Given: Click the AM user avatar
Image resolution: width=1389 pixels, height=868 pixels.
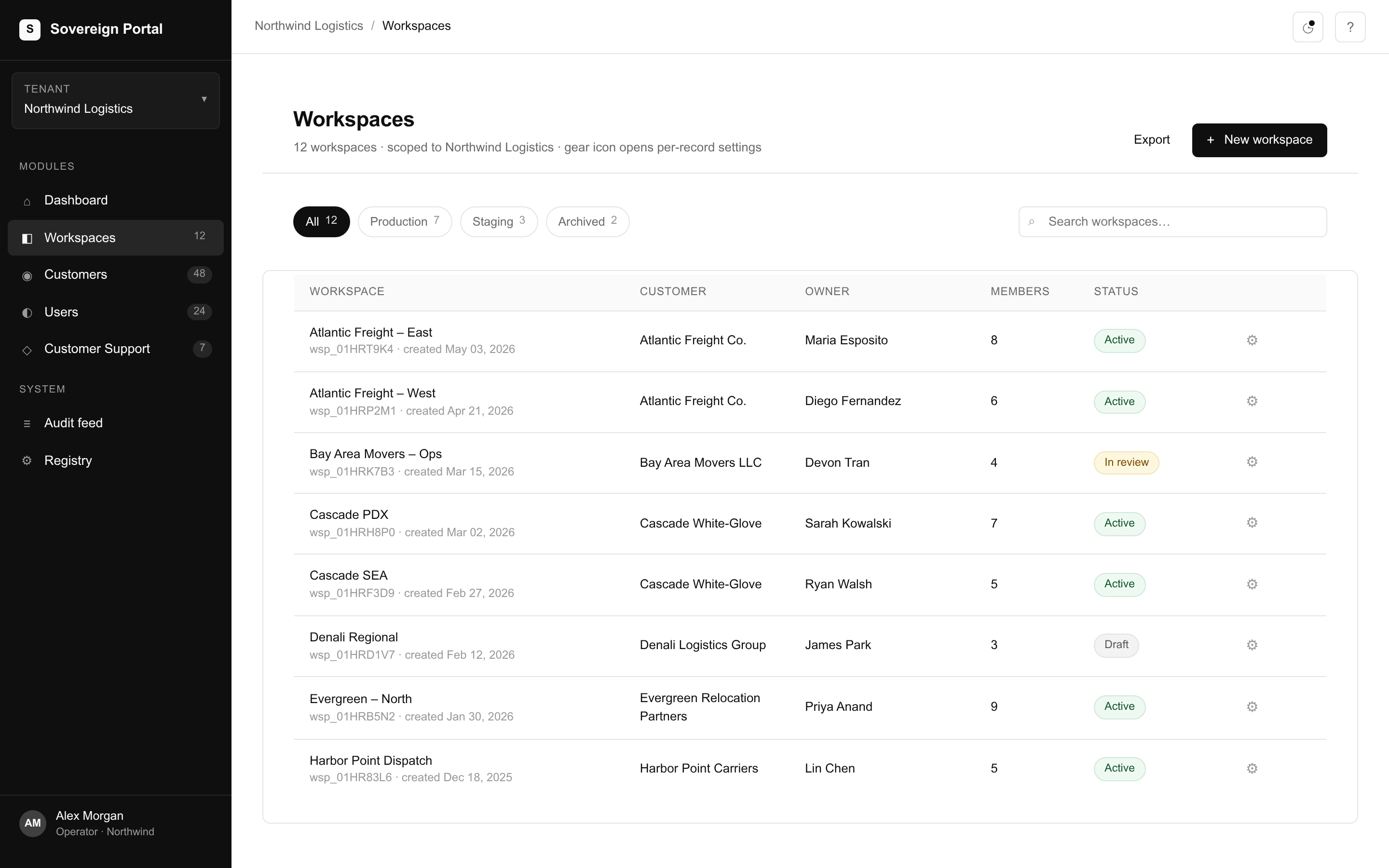Looking at the screenshot, I should (x=33, y=823).
